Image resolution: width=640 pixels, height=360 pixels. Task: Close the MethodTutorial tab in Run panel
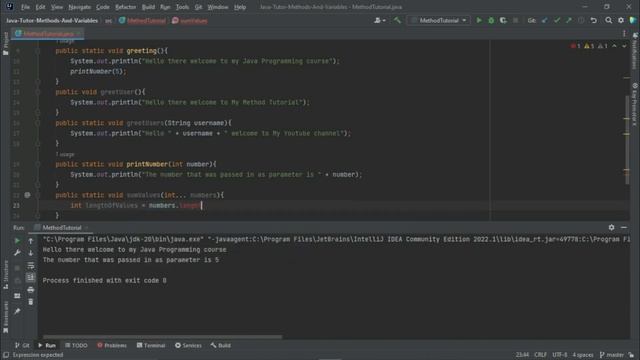87,228
